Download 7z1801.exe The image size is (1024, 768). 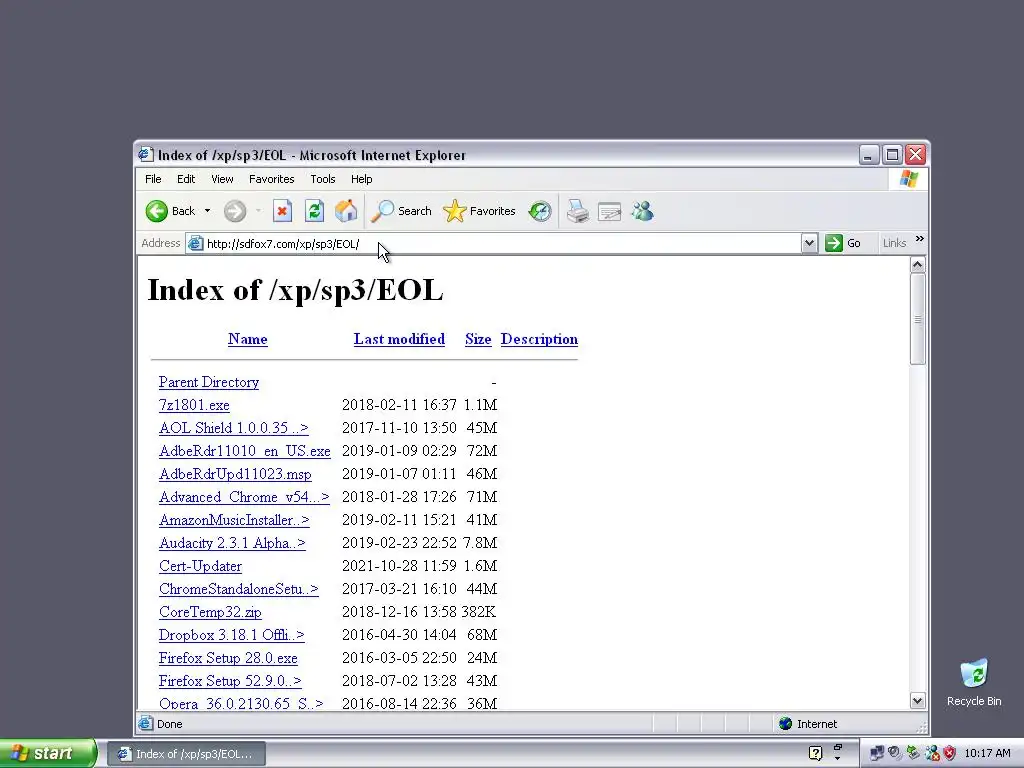194,405
